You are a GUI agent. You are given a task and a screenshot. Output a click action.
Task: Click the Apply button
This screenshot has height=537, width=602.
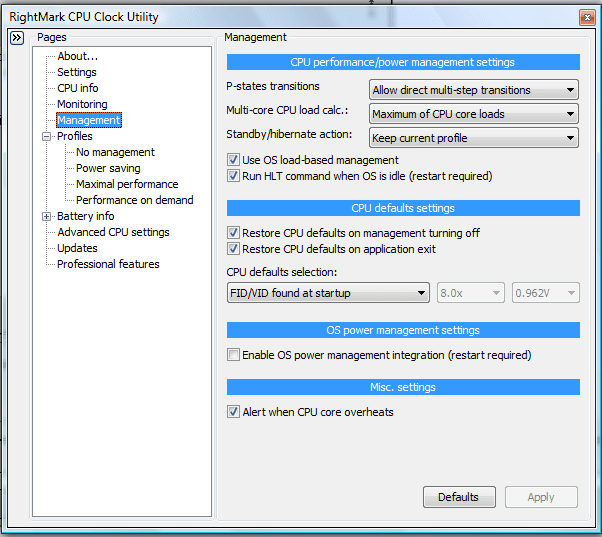pyautogui.click(x=541, y=497)
